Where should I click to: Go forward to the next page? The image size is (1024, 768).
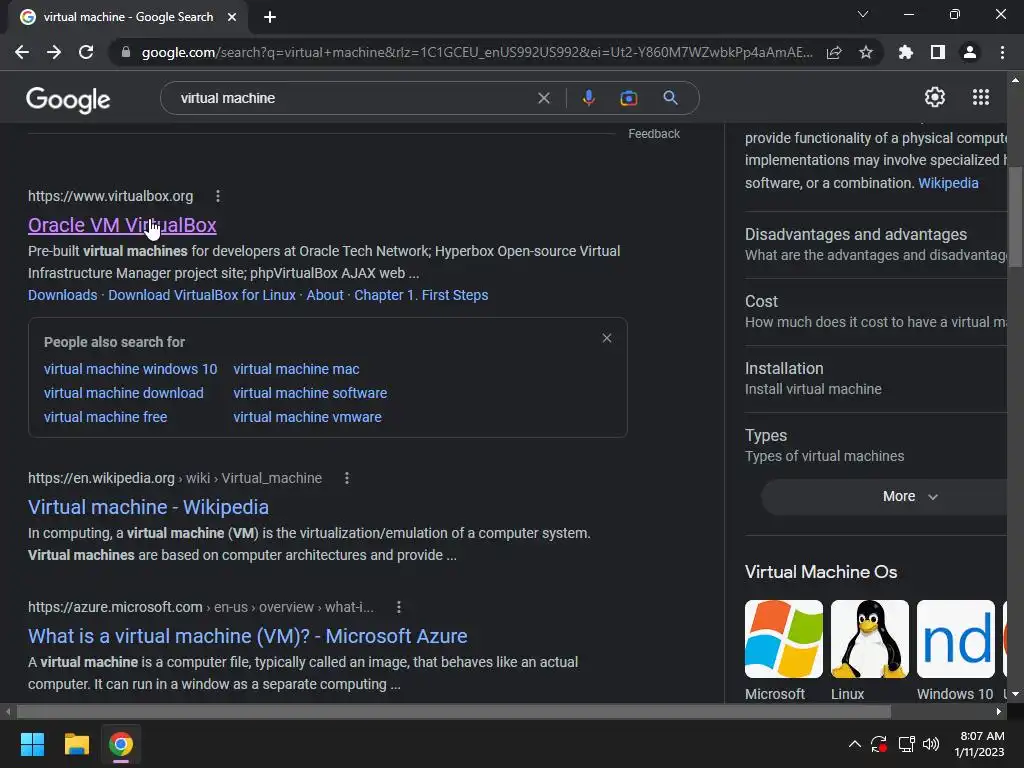[54, 52]
